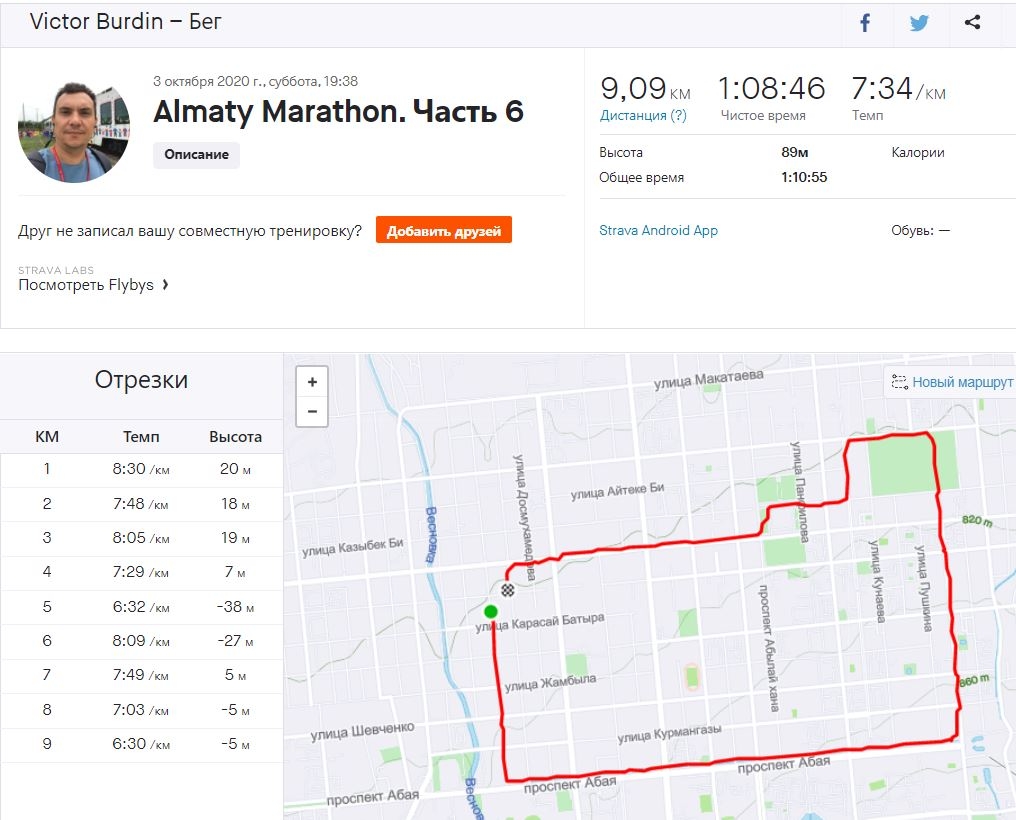Share activity on Facebook
Viewport: 1016px width, 820px height.
[866, 23]
